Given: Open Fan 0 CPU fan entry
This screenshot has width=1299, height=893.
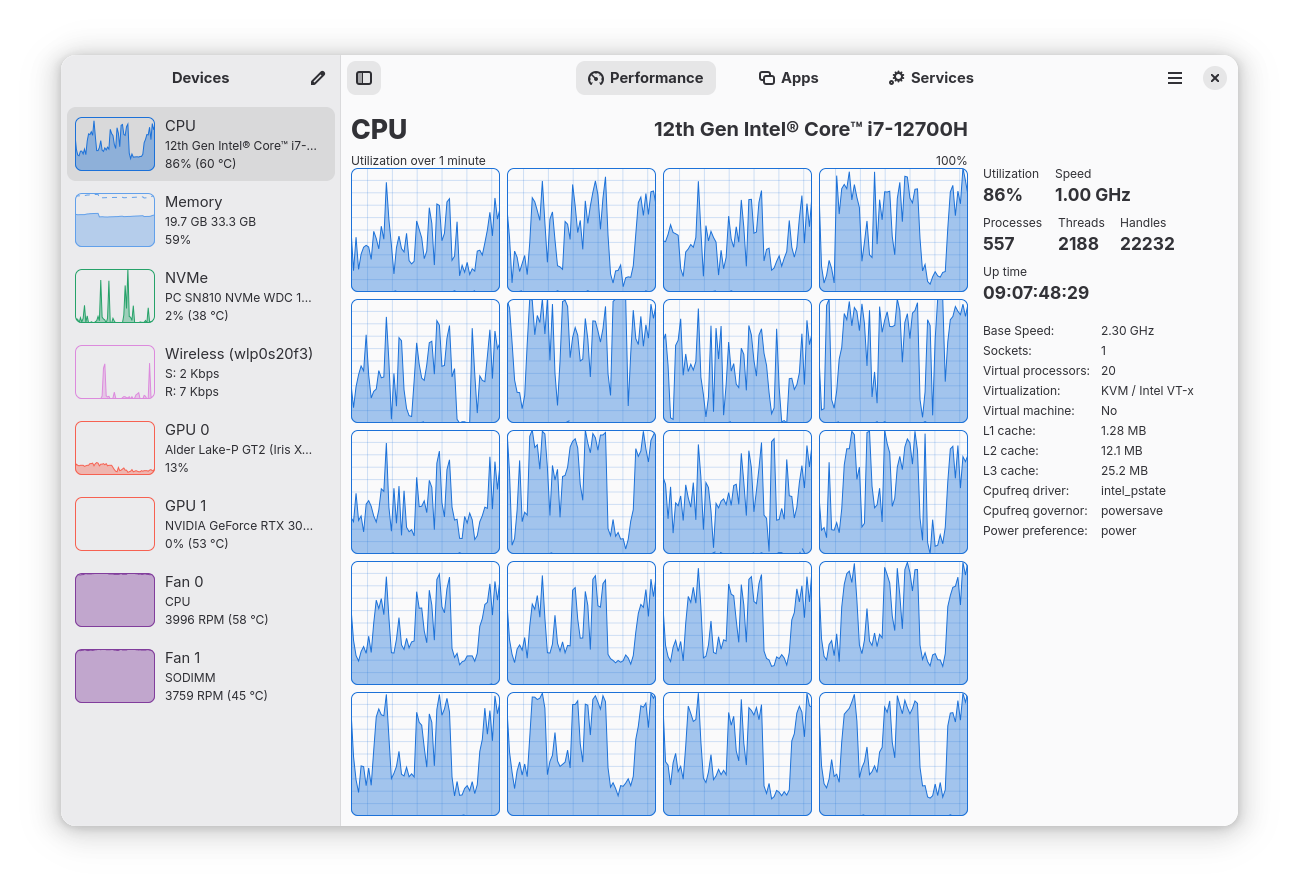Looking at the screenshot, I should click(x=200, y=600).
